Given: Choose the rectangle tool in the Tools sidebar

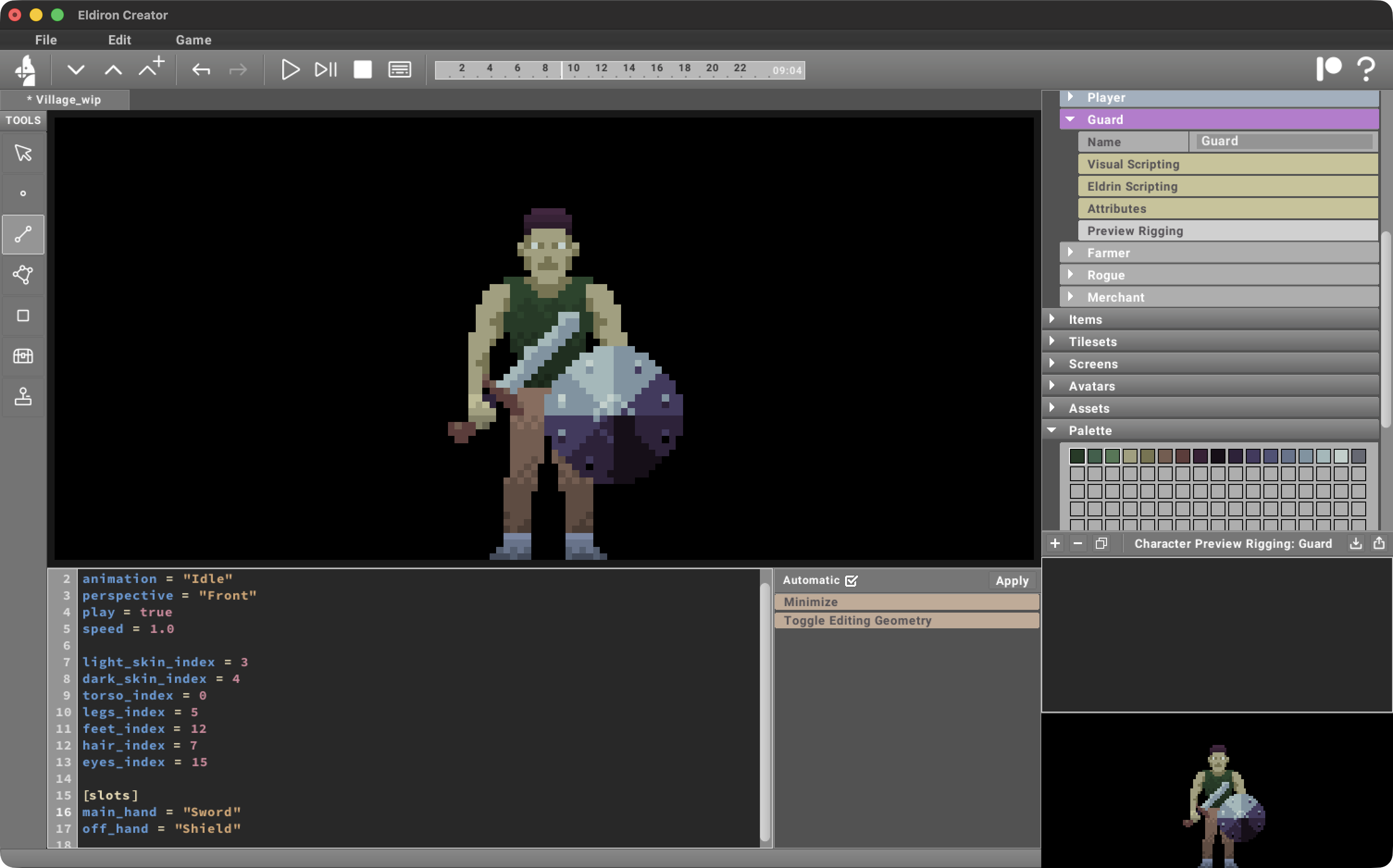Looking at the screenshot, I should 23,315.
